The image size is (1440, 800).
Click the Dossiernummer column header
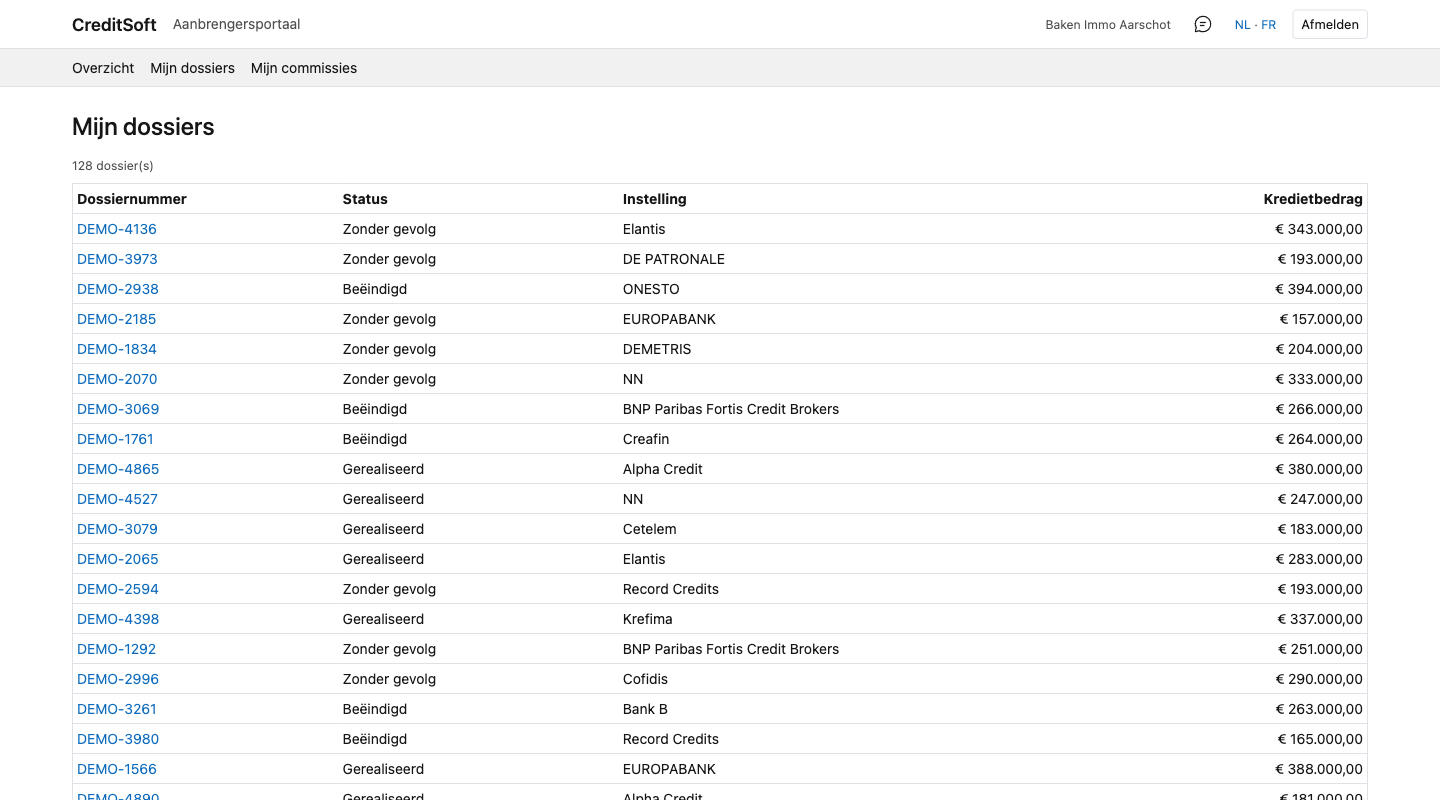coord(132,199)
